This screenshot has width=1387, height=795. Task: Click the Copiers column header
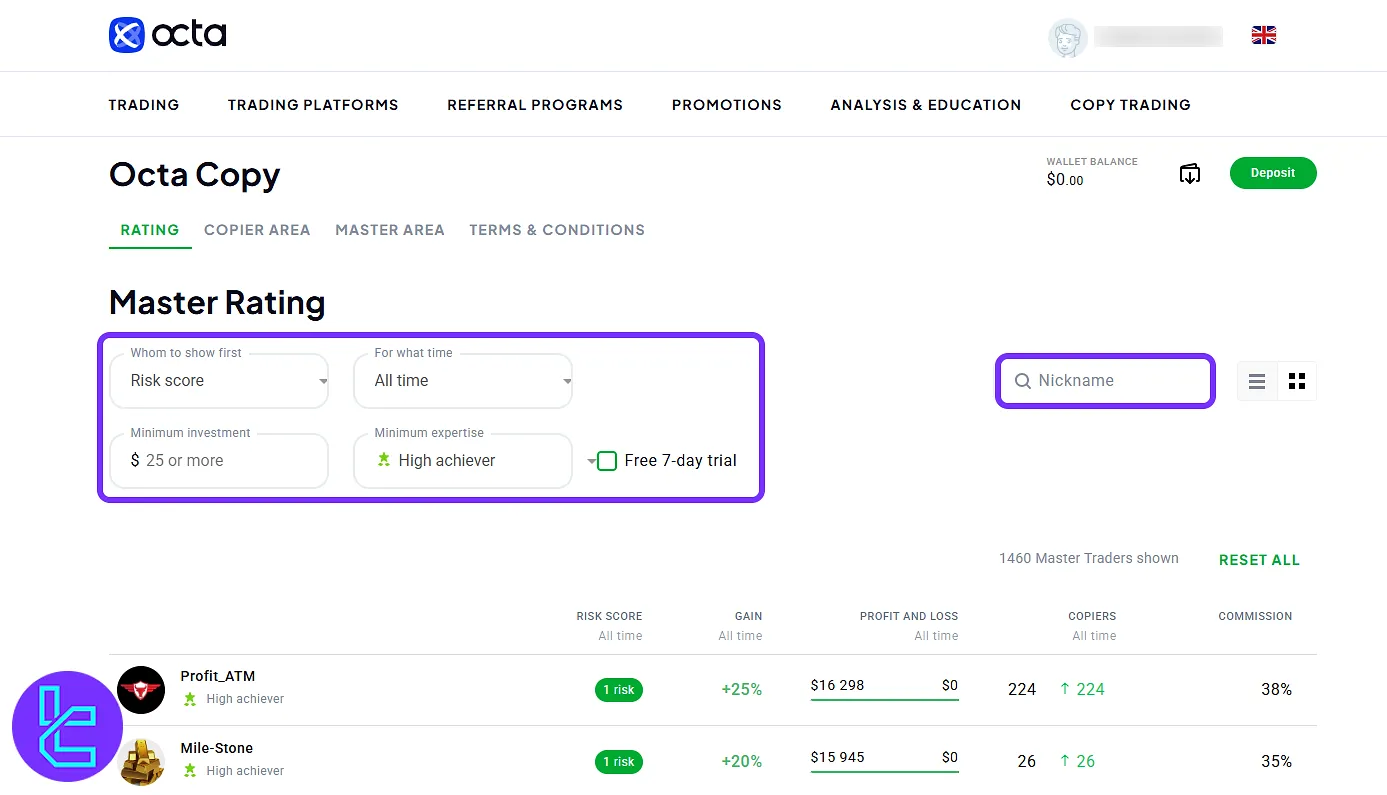(1092, 616)
